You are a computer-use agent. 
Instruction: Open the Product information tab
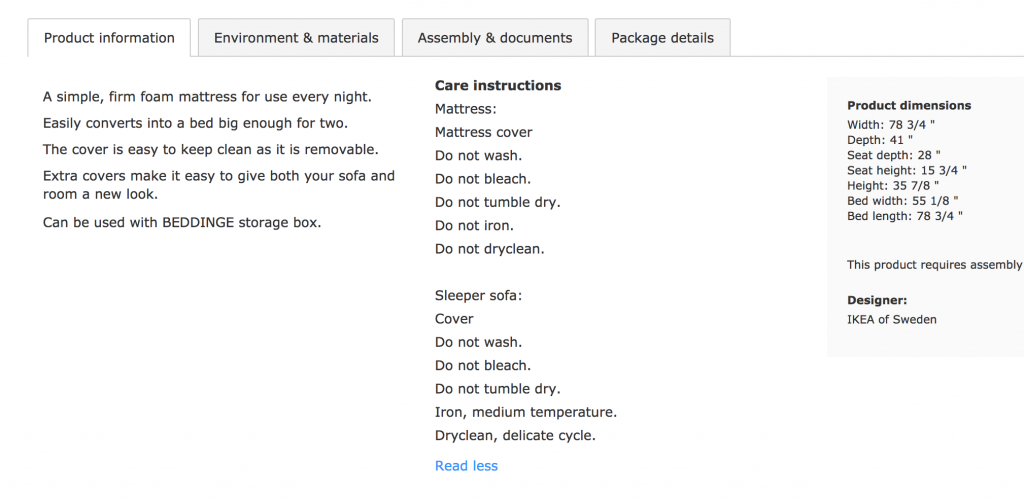coord(109,38)
